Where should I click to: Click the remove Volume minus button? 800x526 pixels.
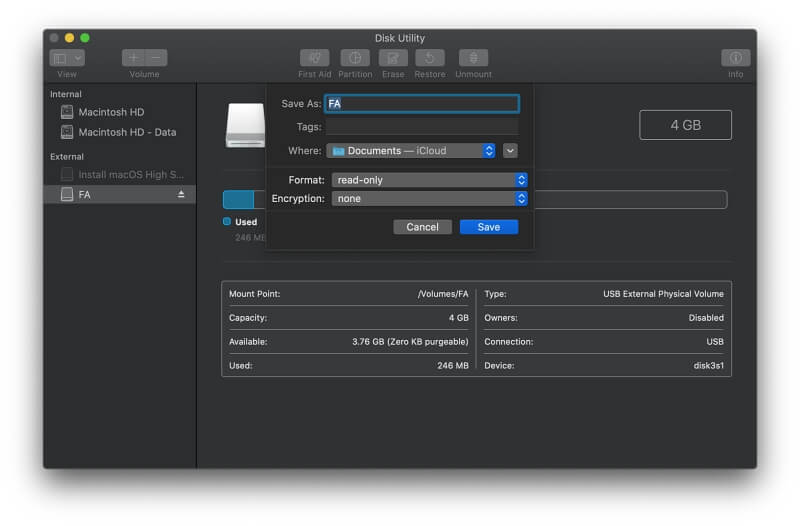156,58
